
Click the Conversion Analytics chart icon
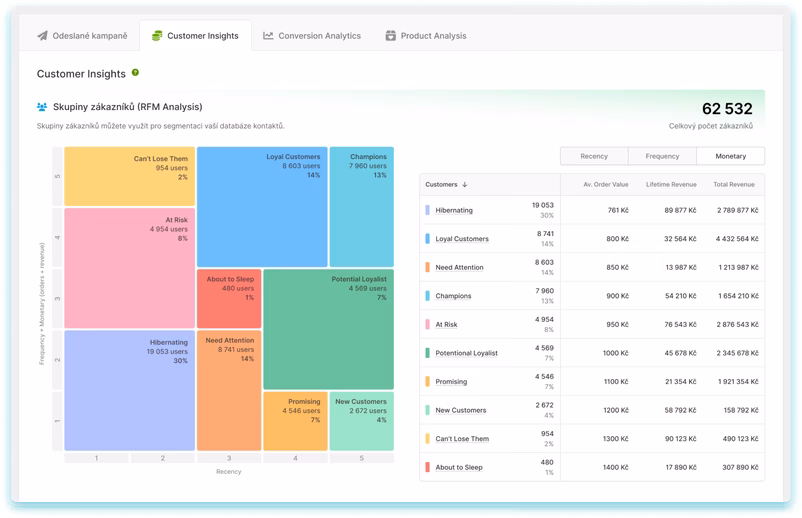click(x=268, y=36)
